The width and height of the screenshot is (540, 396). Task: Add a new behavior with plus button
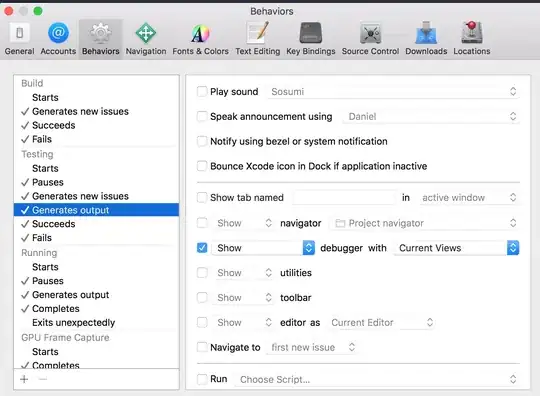(x=24, y=379)
